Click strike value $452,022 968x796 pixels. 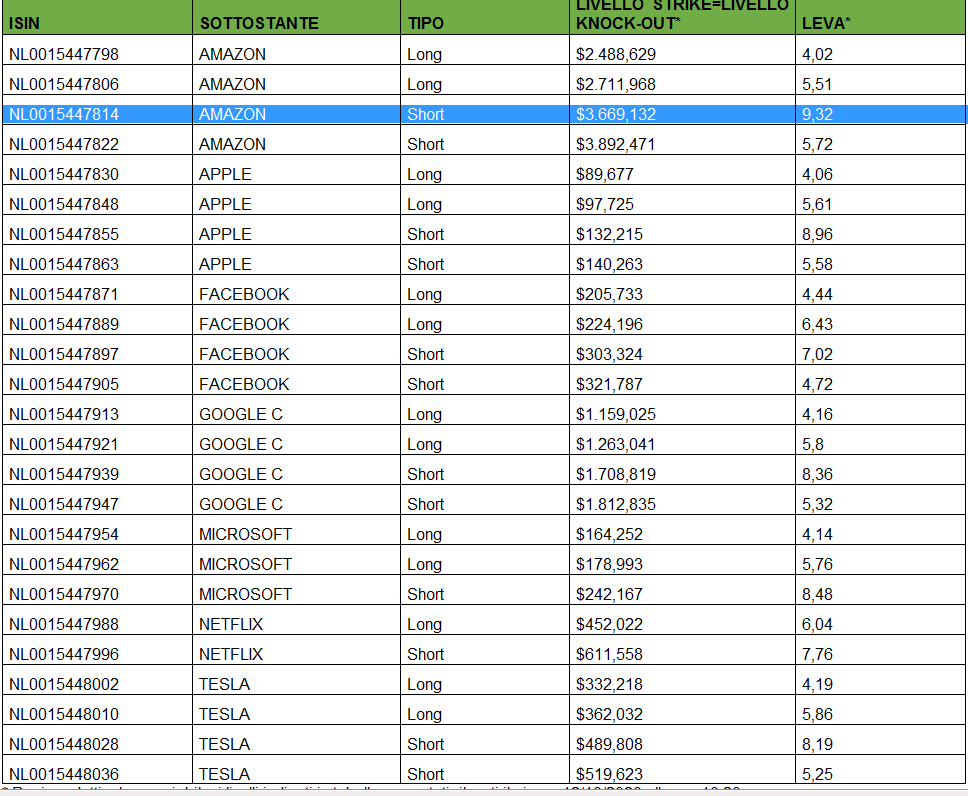609,624
